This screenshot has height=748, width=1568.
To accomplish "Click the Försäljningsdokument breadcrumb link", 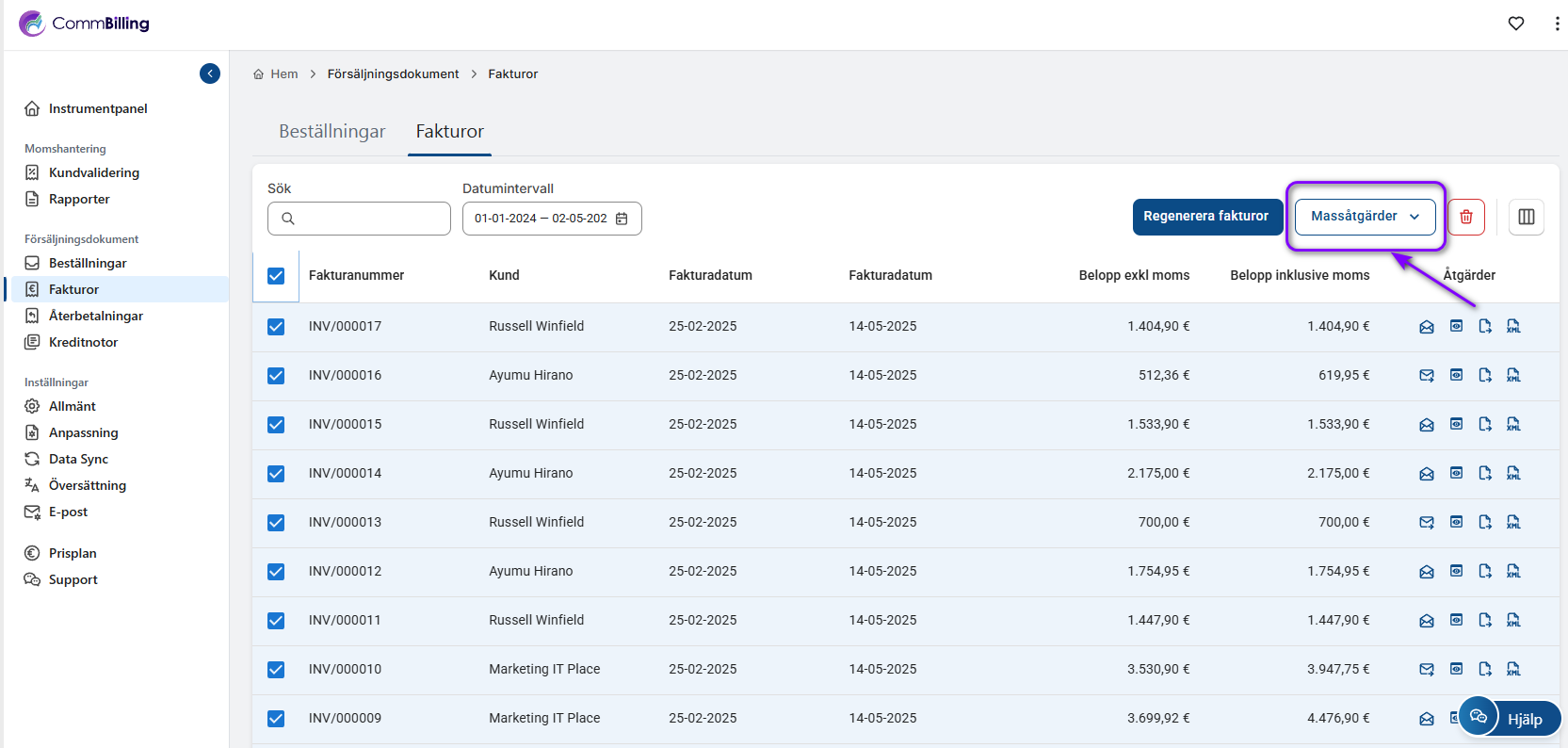I will point(393,73).
